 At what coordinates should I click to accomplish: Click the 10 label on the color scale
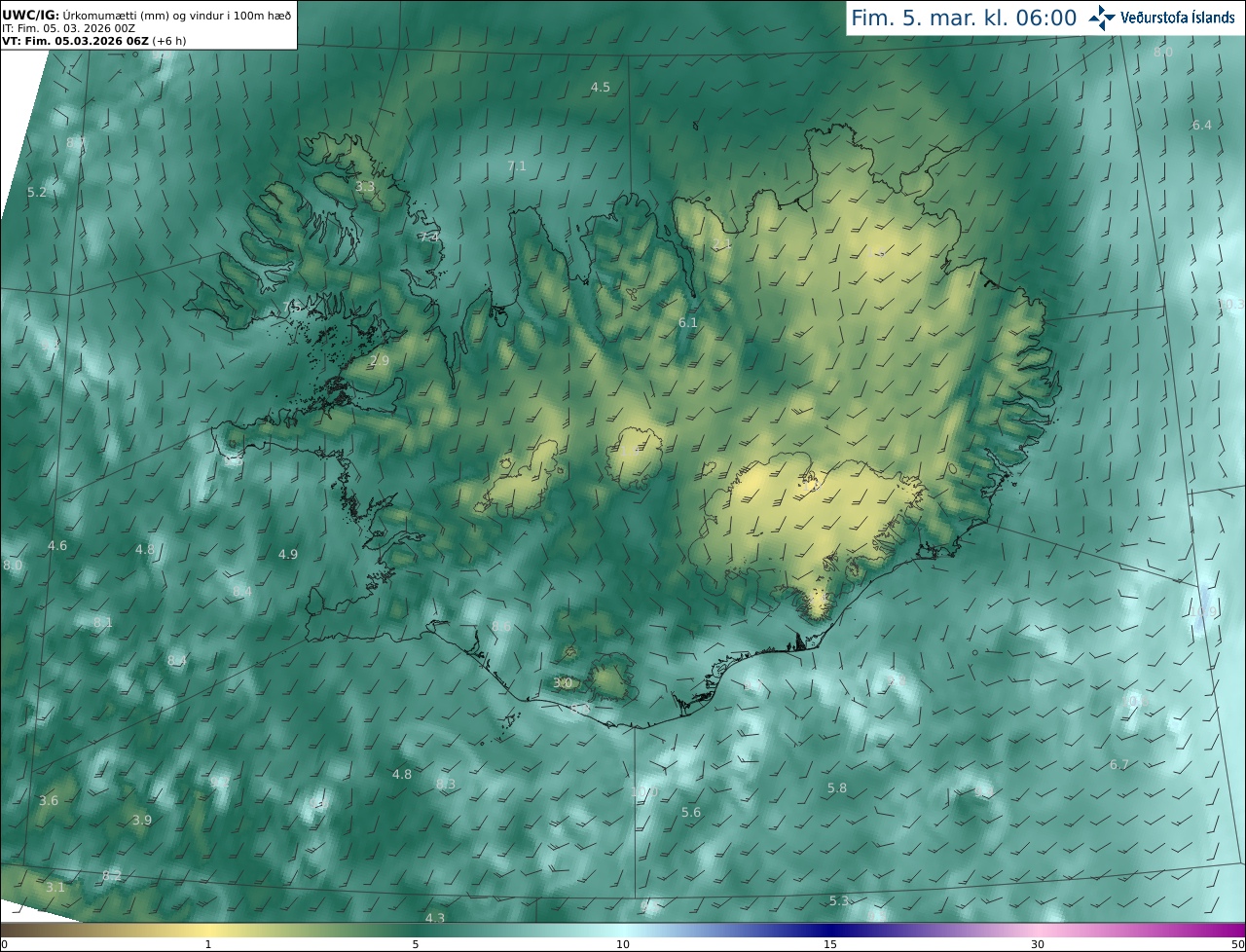pyautogui.click(x=623, y=944)
